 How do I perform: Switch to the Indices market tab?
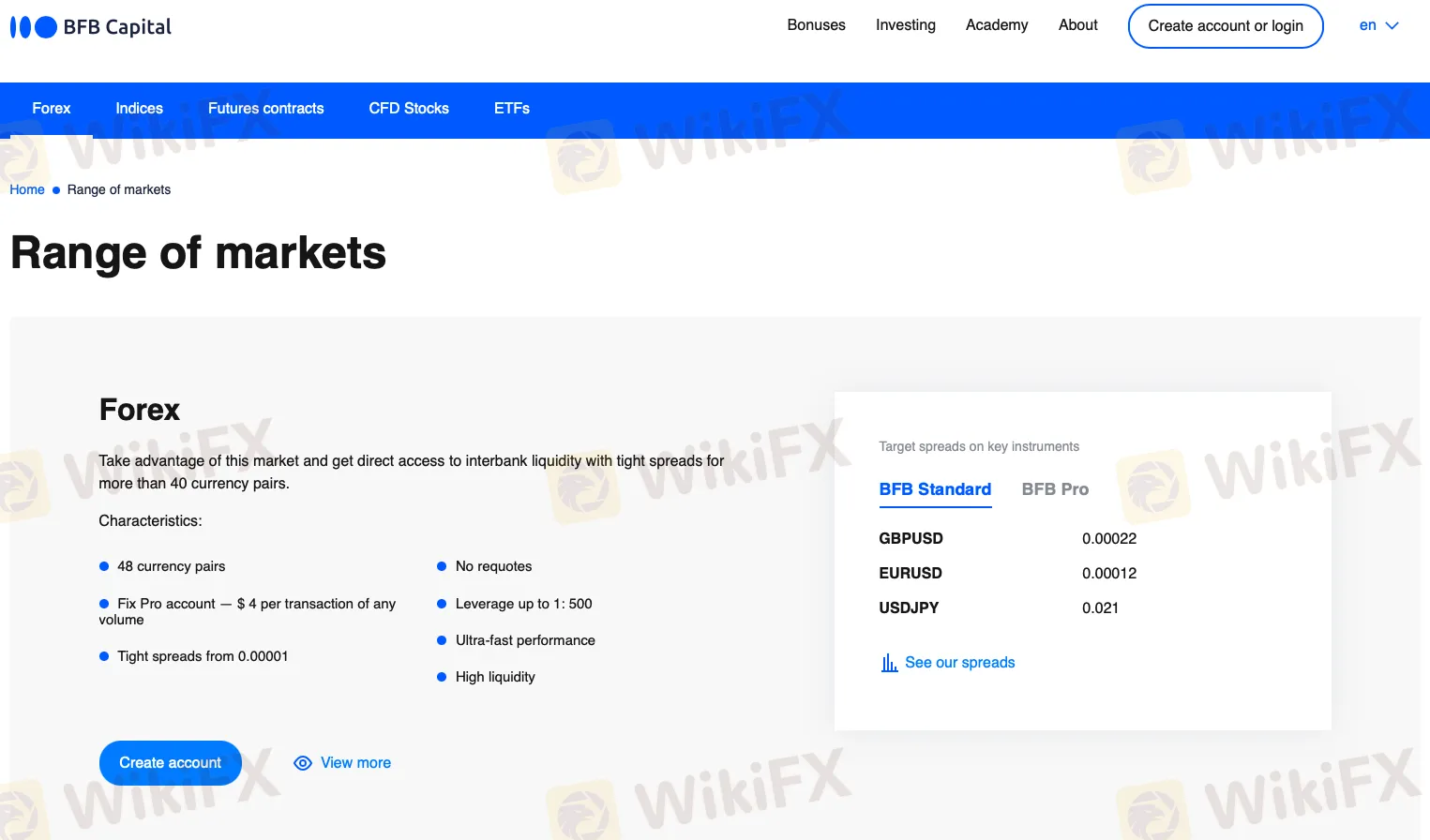(x=138, y=108)
